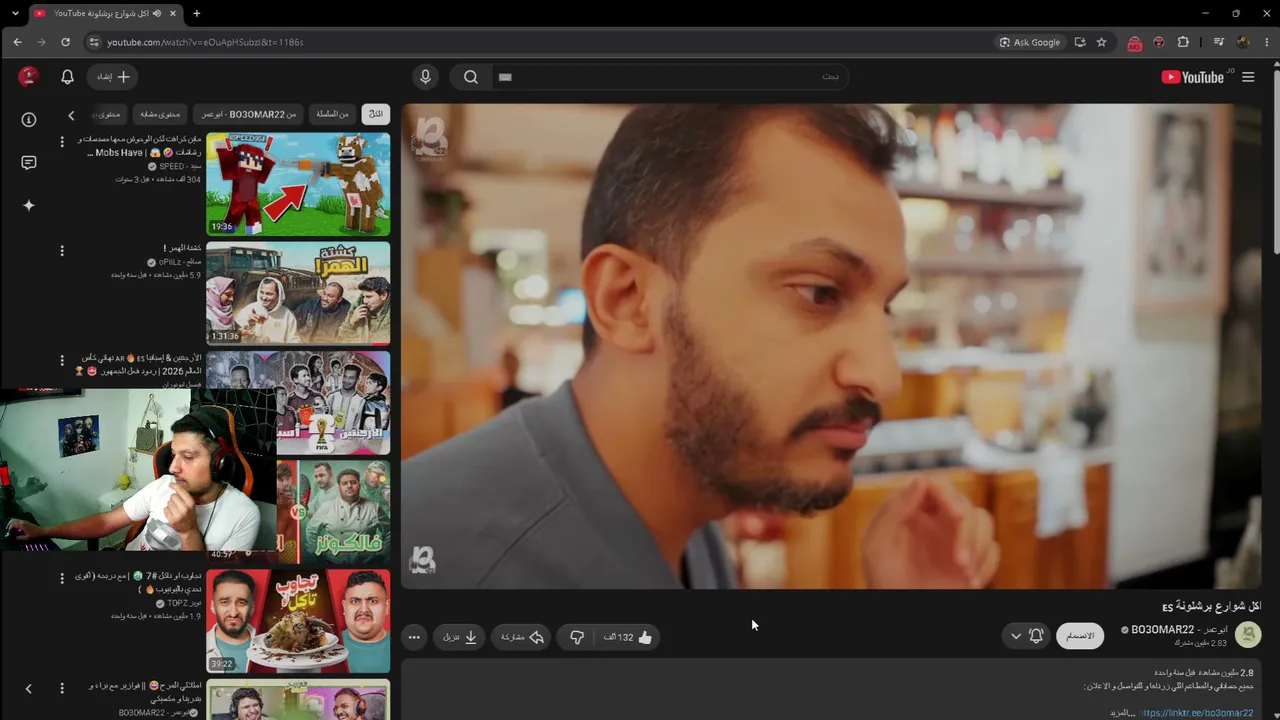This screenshot has width=1280, height=720.
Task: Open the BO3OMAR22 channel avatar
Action: pos(1248,635)
